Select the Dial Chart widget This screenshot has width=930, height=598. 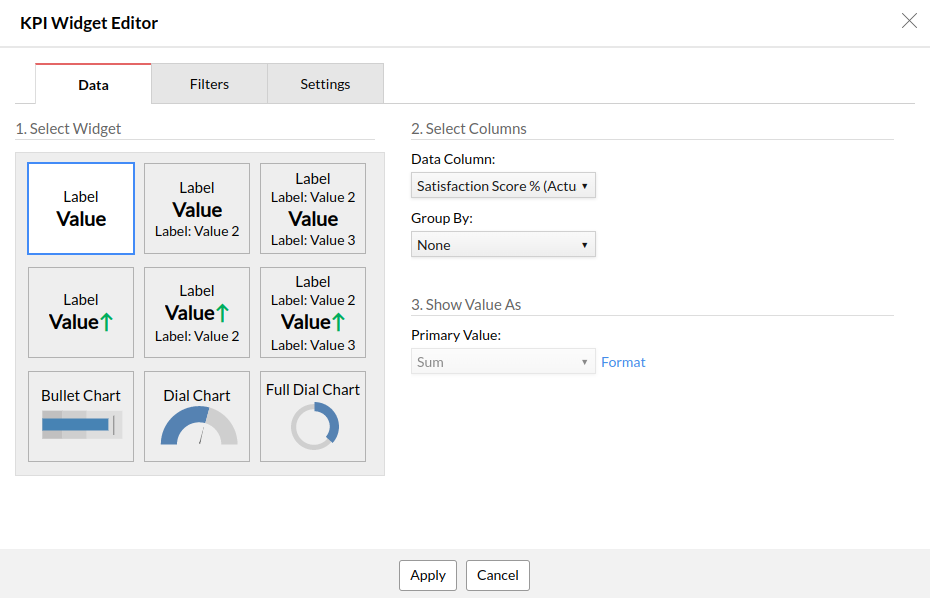197,416
